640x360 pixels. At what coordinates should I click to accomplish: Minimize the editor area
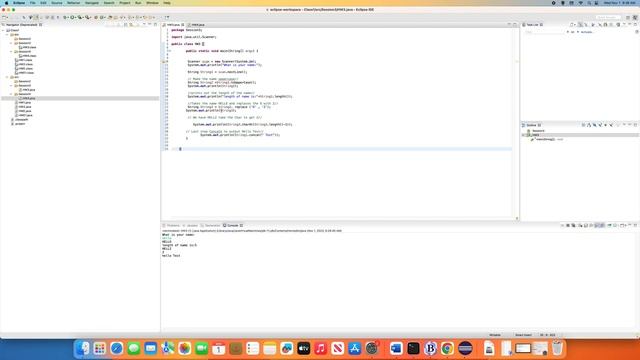tap(509, 25)
